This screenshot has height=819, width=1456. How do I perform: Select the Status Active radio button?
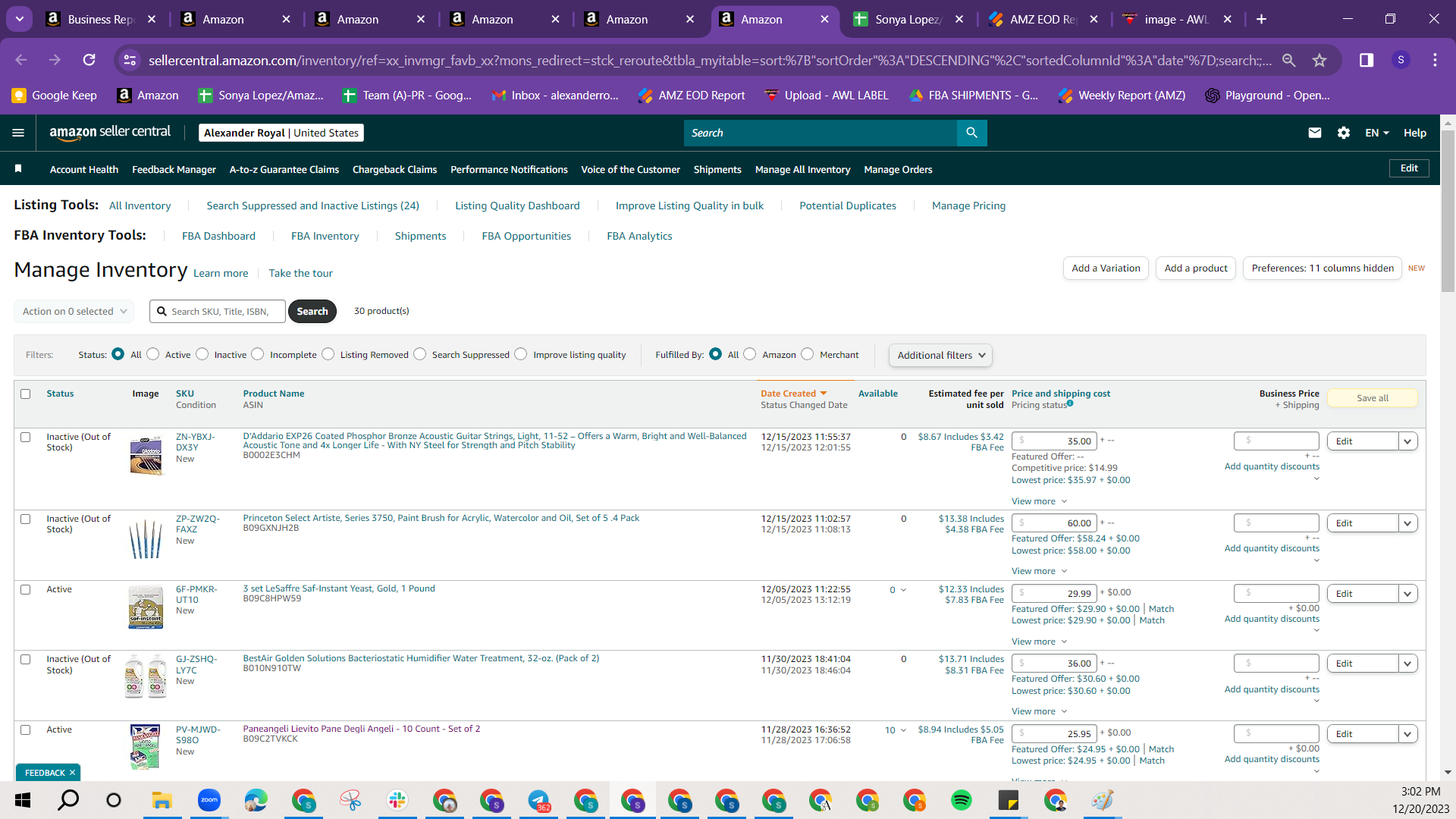coord(153,354)
